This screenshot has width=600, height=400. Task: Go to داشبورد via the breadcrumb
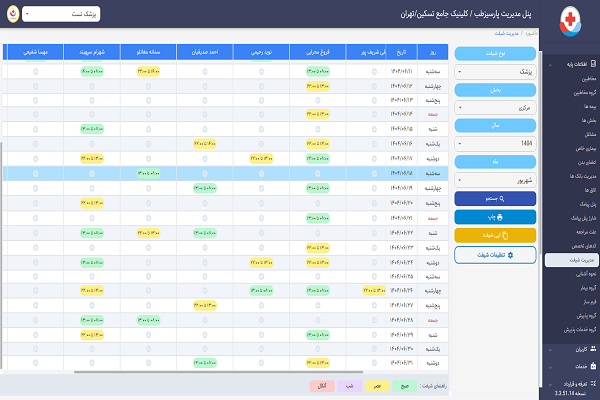(x=531, y=33)
